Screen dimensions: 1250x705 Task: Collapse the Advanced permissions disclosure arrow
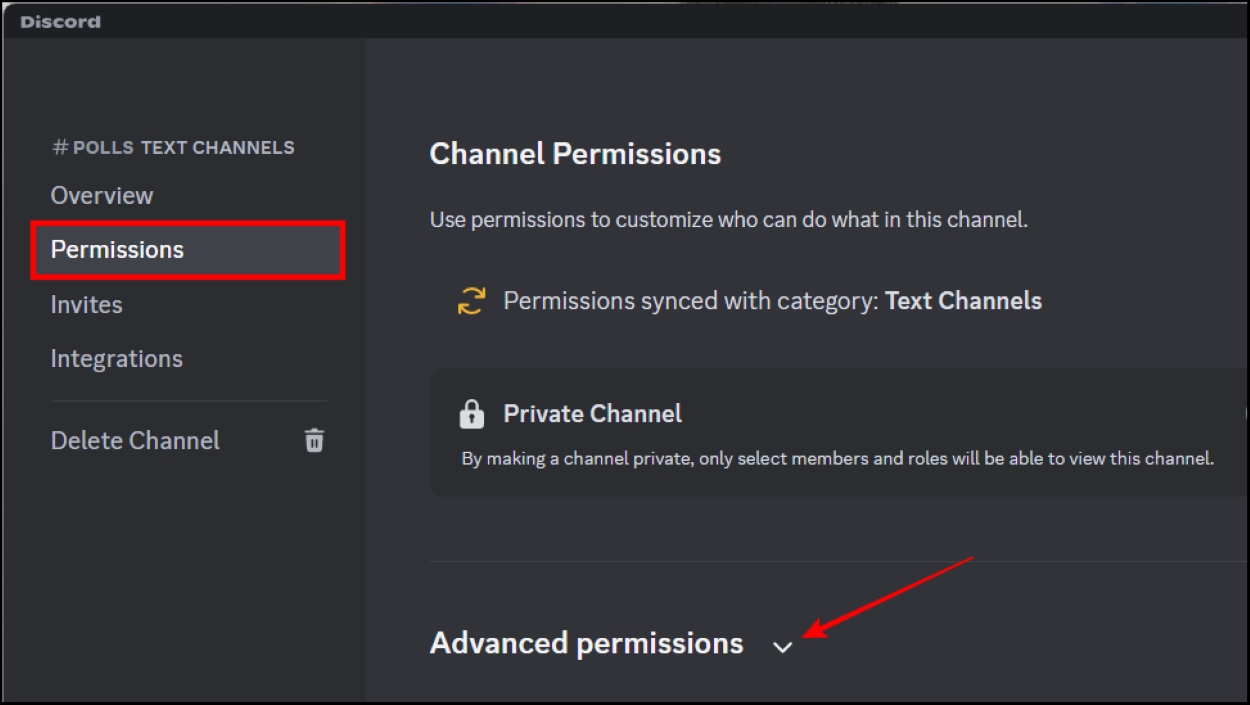point(782,647)
